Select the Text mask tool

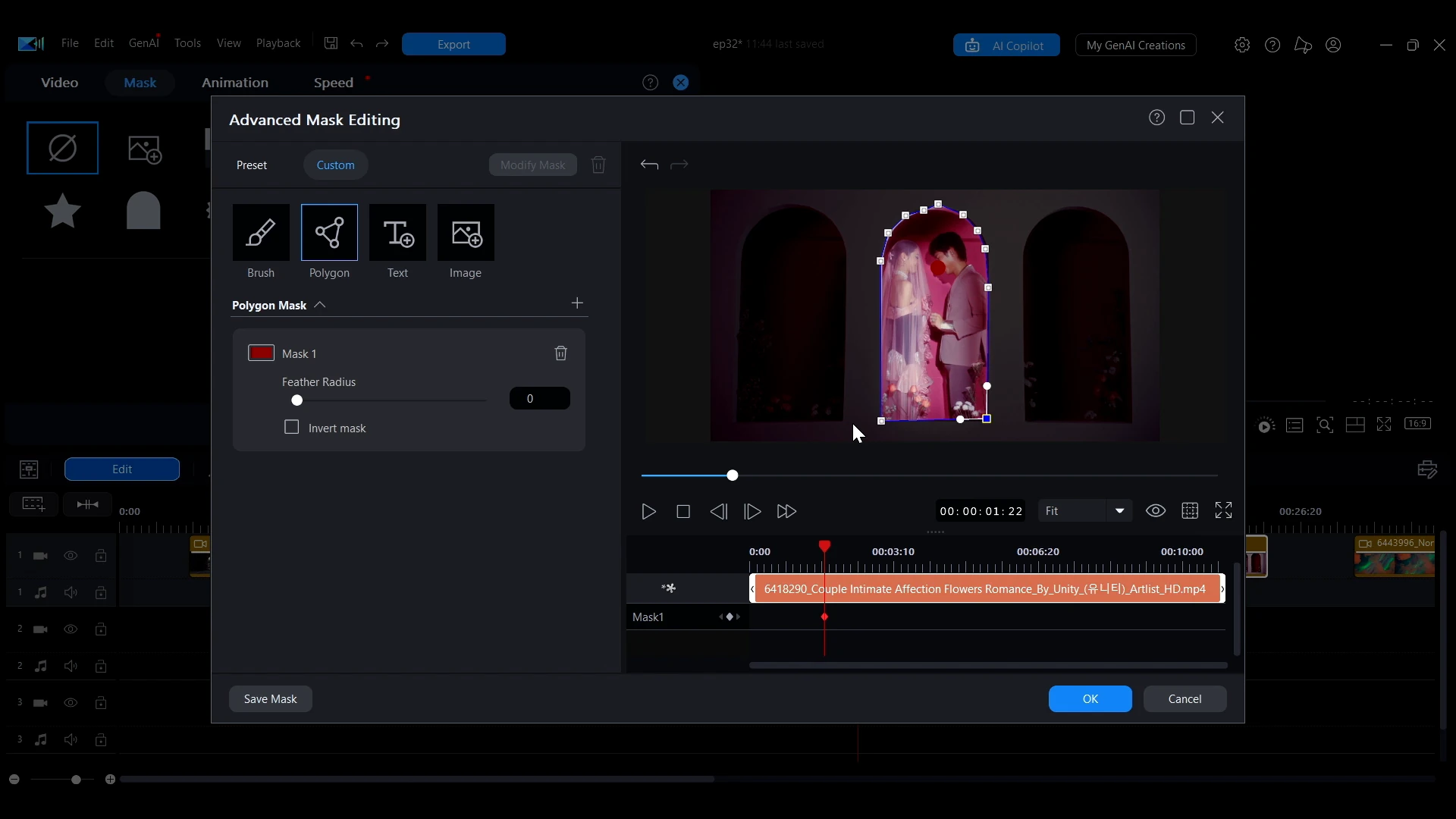[397, 233]
